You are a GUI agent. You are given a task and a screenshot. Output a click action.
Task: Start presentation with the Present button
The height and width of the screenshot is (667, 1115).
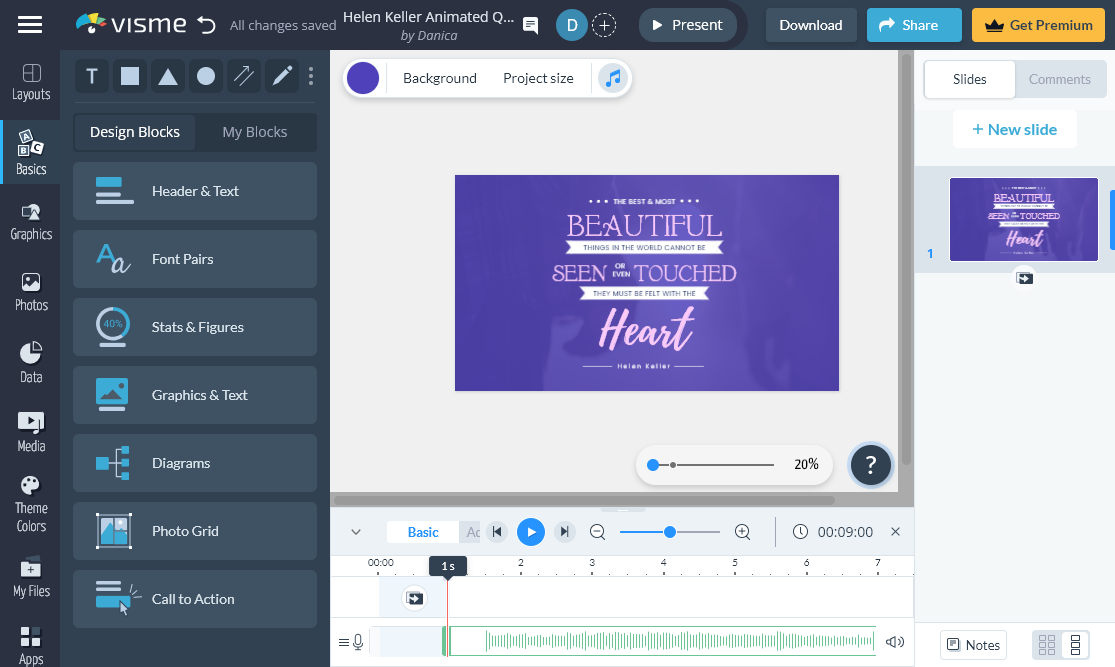tap(687, 25)
